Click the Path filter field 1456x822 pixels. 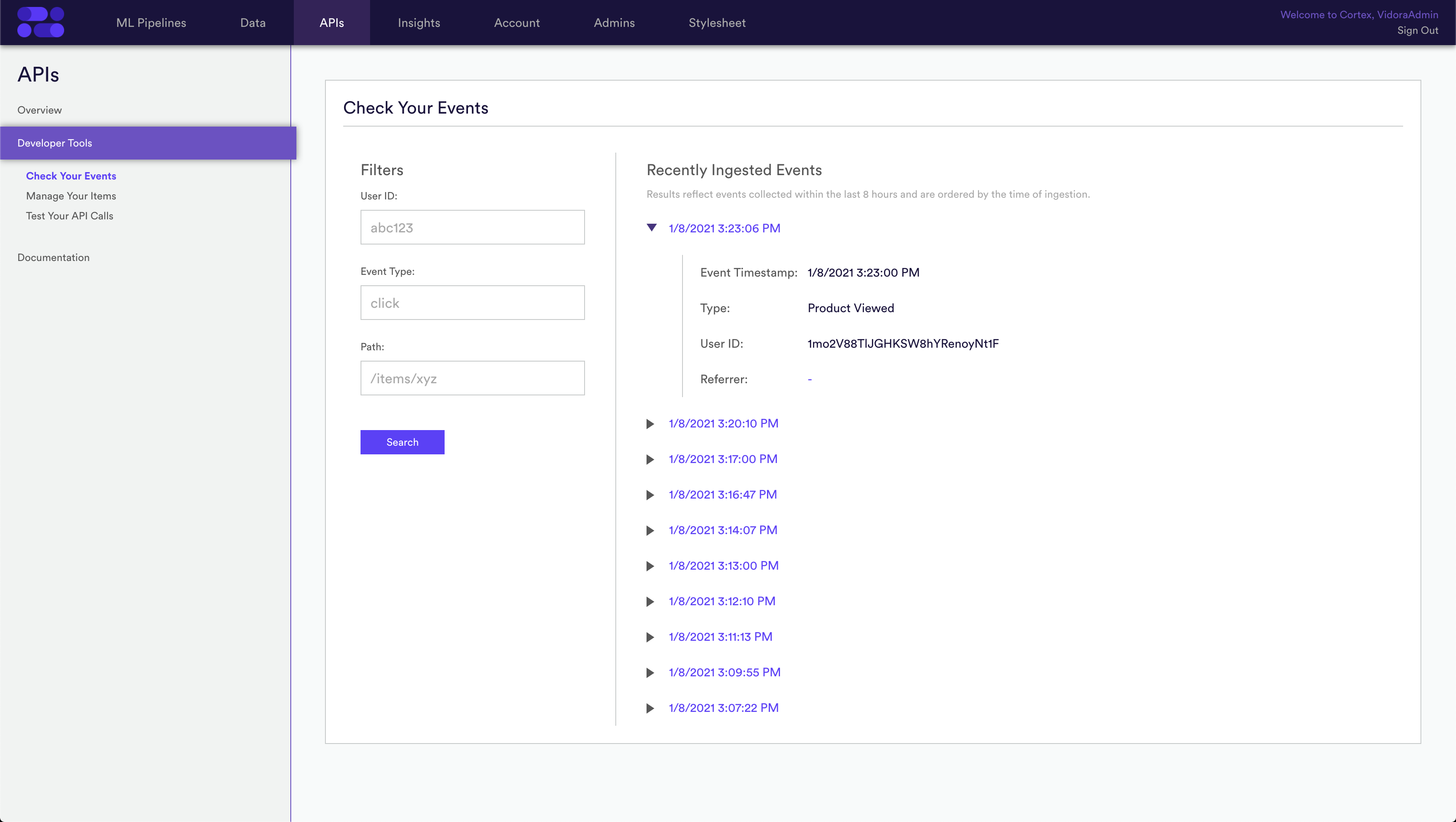pyautogui.click(x=472, y=378)
